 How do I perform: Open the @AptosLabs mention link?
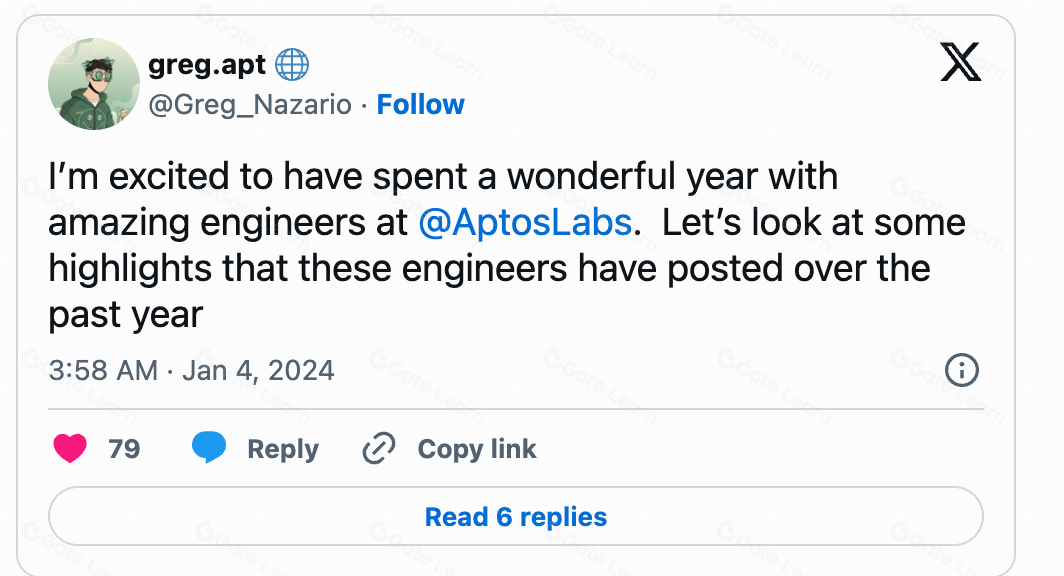point(524,222)
